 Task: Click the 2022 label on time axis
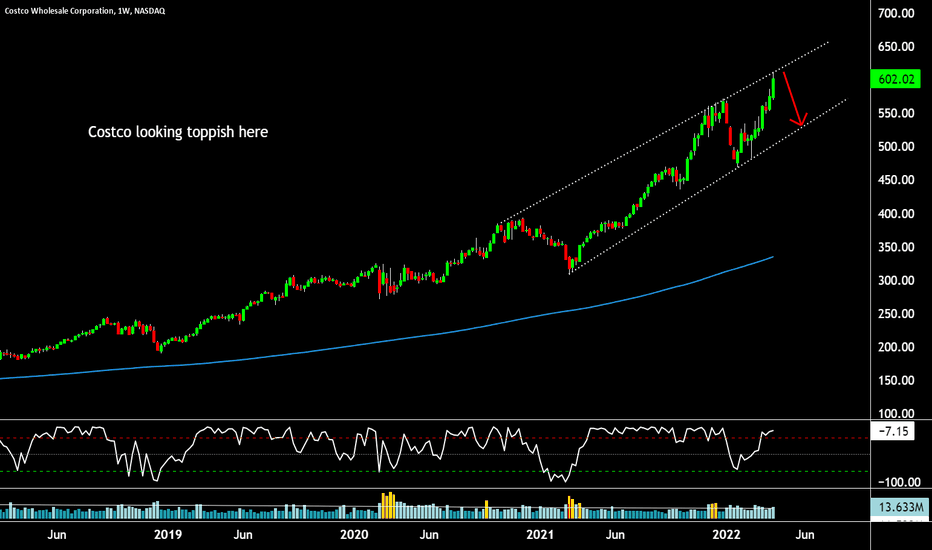tap(726, 535)
